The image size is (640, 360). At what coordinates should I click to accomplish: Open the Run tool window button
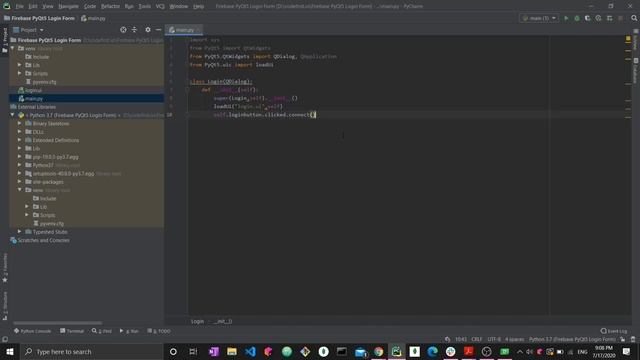(x=129, y=331)
